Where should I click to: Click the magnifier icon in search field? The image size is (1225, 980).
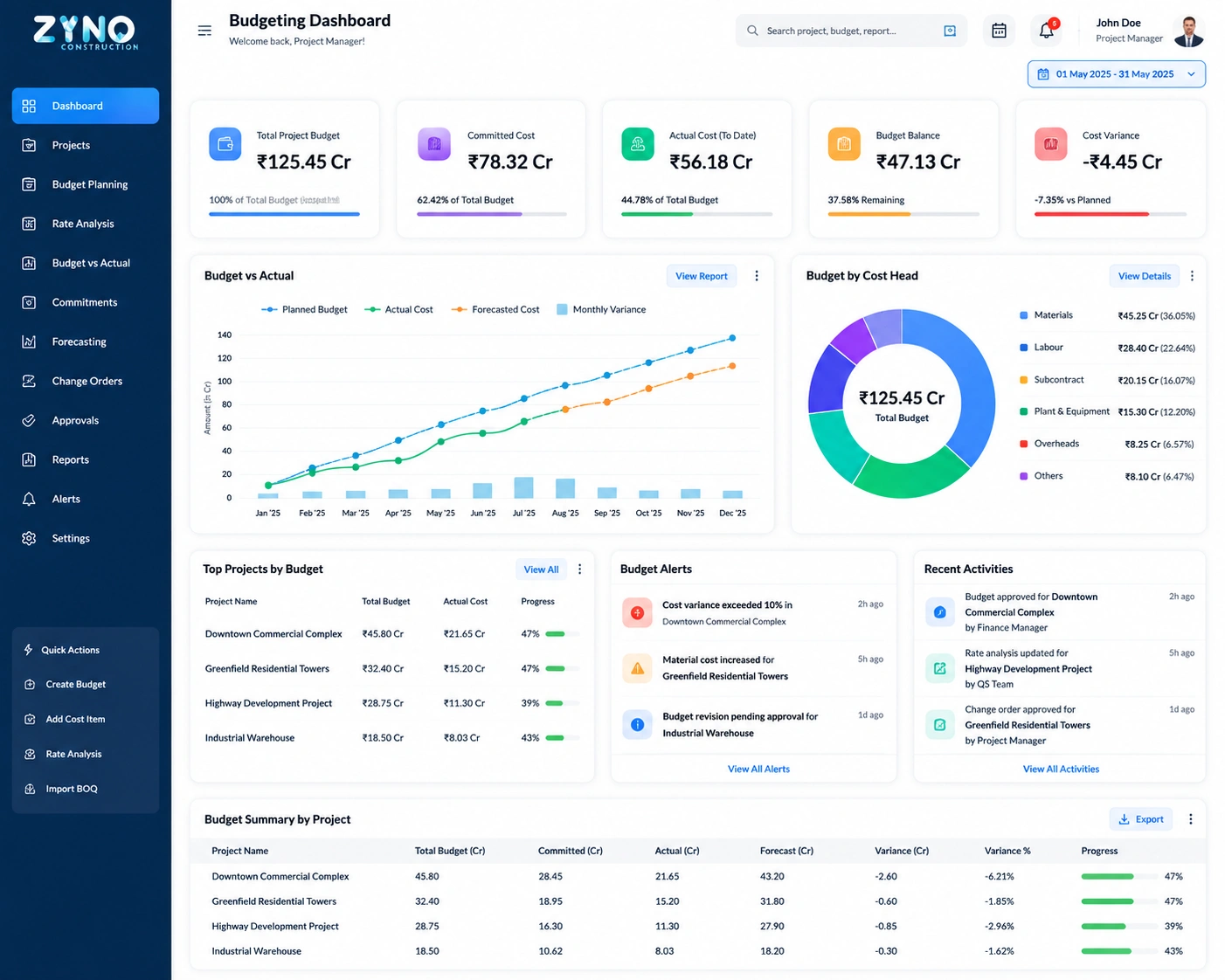click(x=752, y=31)
